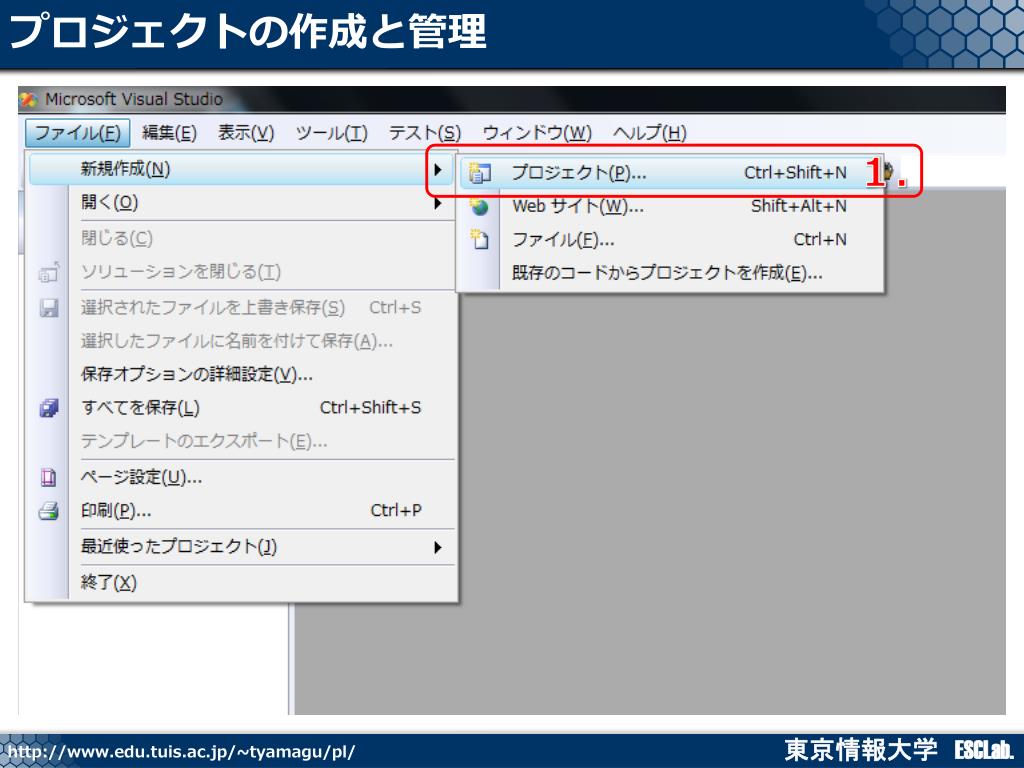Screen dimensions: 1024x768
Task: Choose 印刷(P) menu entry
Action: pos(242,511)
